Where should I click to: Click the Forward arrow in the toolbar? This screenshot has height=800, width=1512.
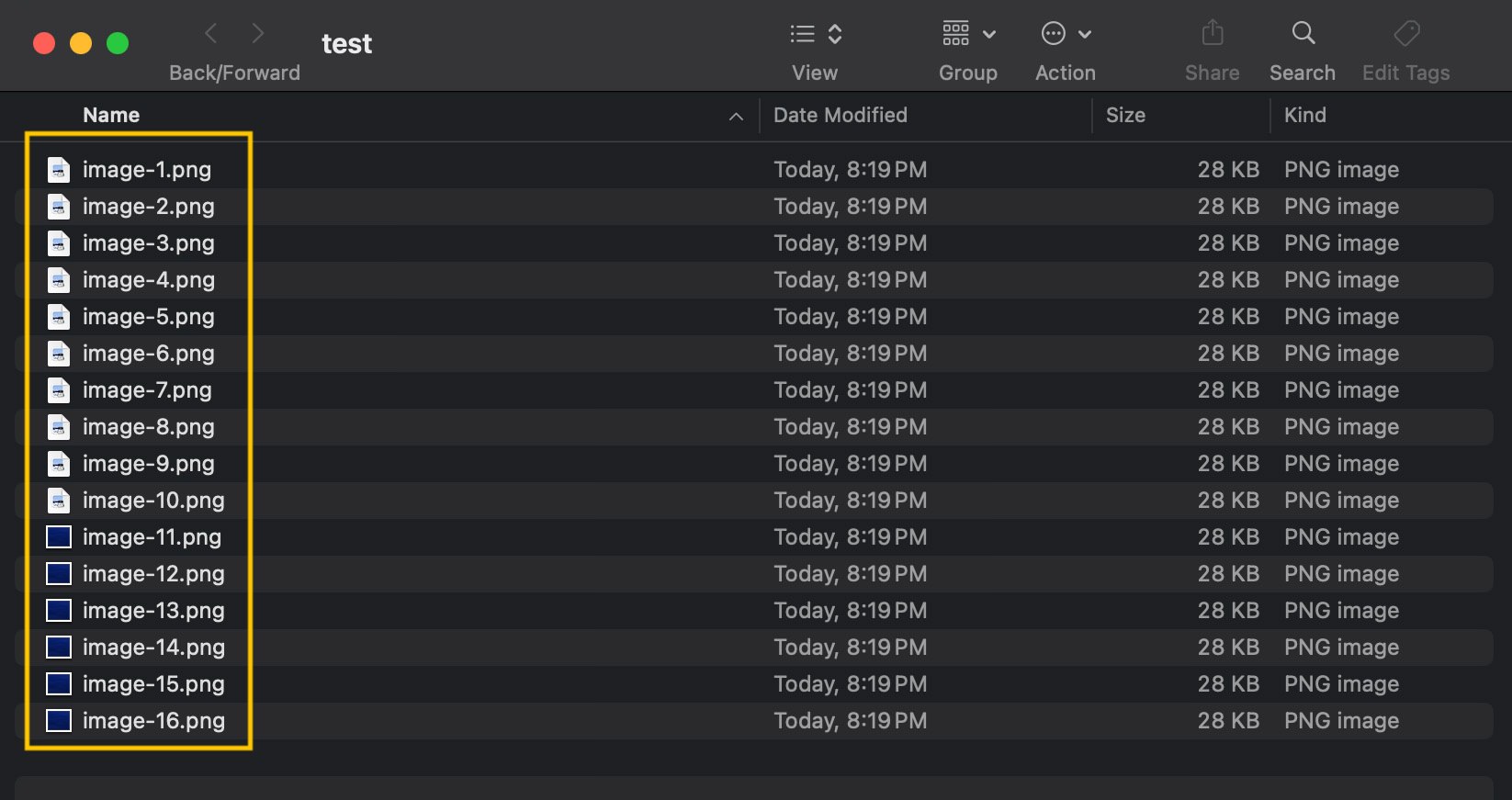coord(258,34)
